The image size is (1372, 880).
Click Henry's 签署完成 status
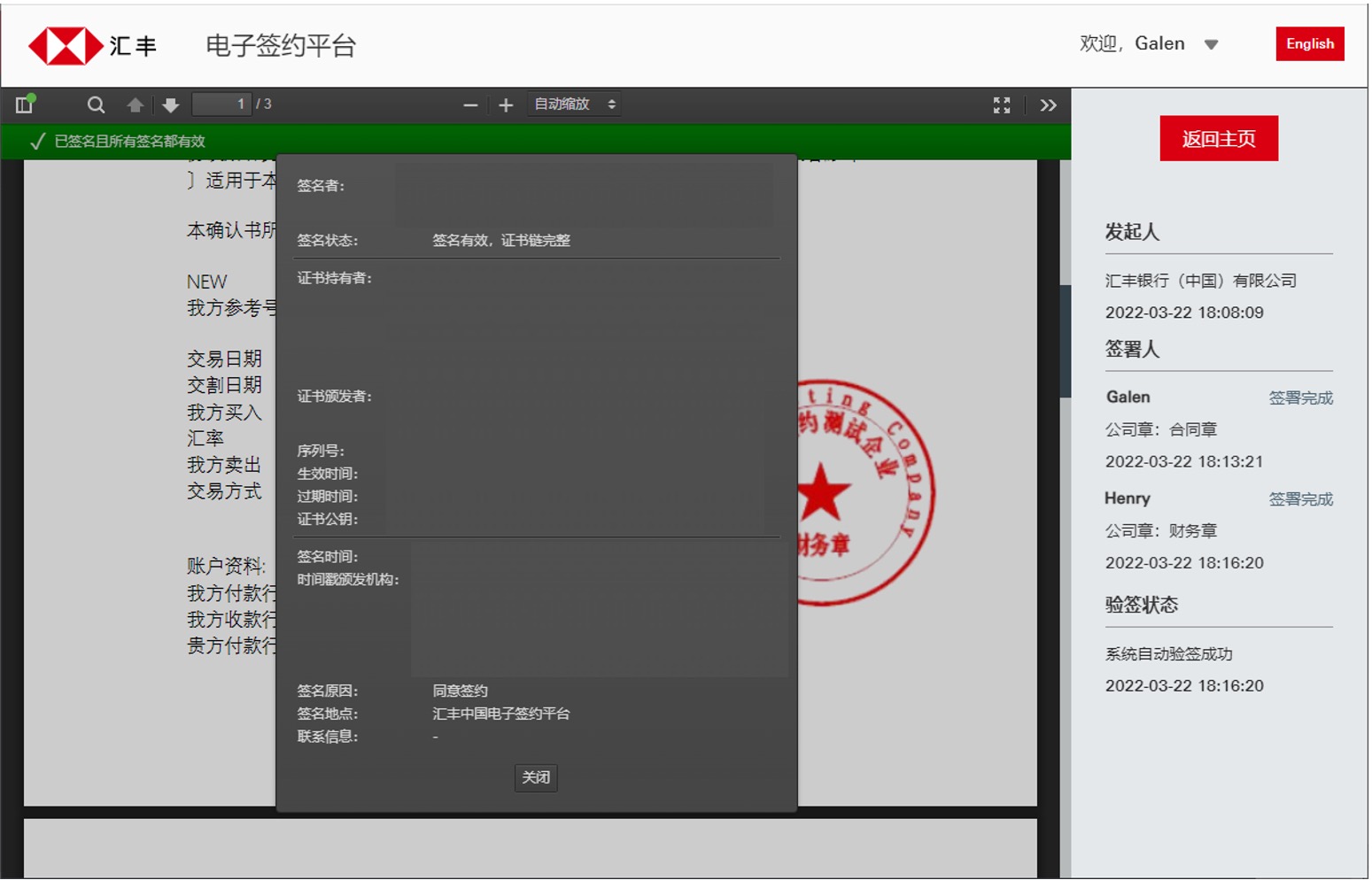coord(1299,499)
